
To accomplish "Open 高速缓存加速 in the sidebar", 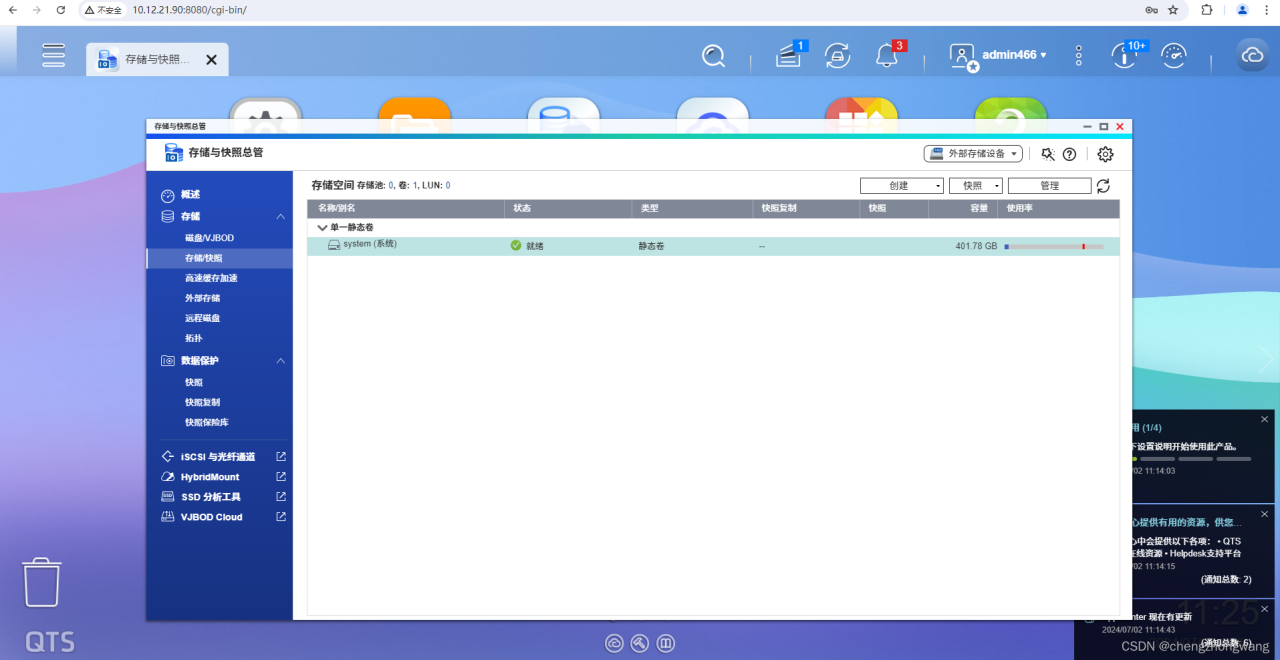I will click(x=211, y=278).
